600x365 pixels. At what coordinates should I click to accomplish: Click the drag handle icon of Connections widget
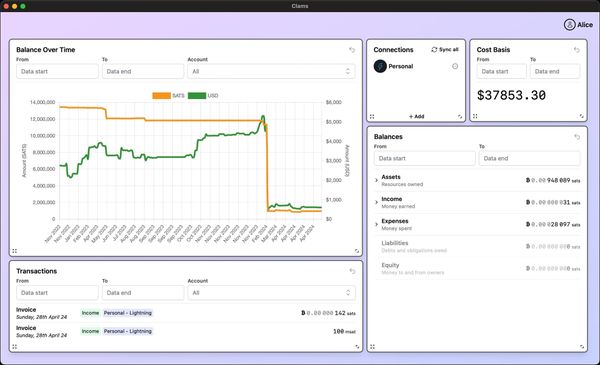coord(372,116)
